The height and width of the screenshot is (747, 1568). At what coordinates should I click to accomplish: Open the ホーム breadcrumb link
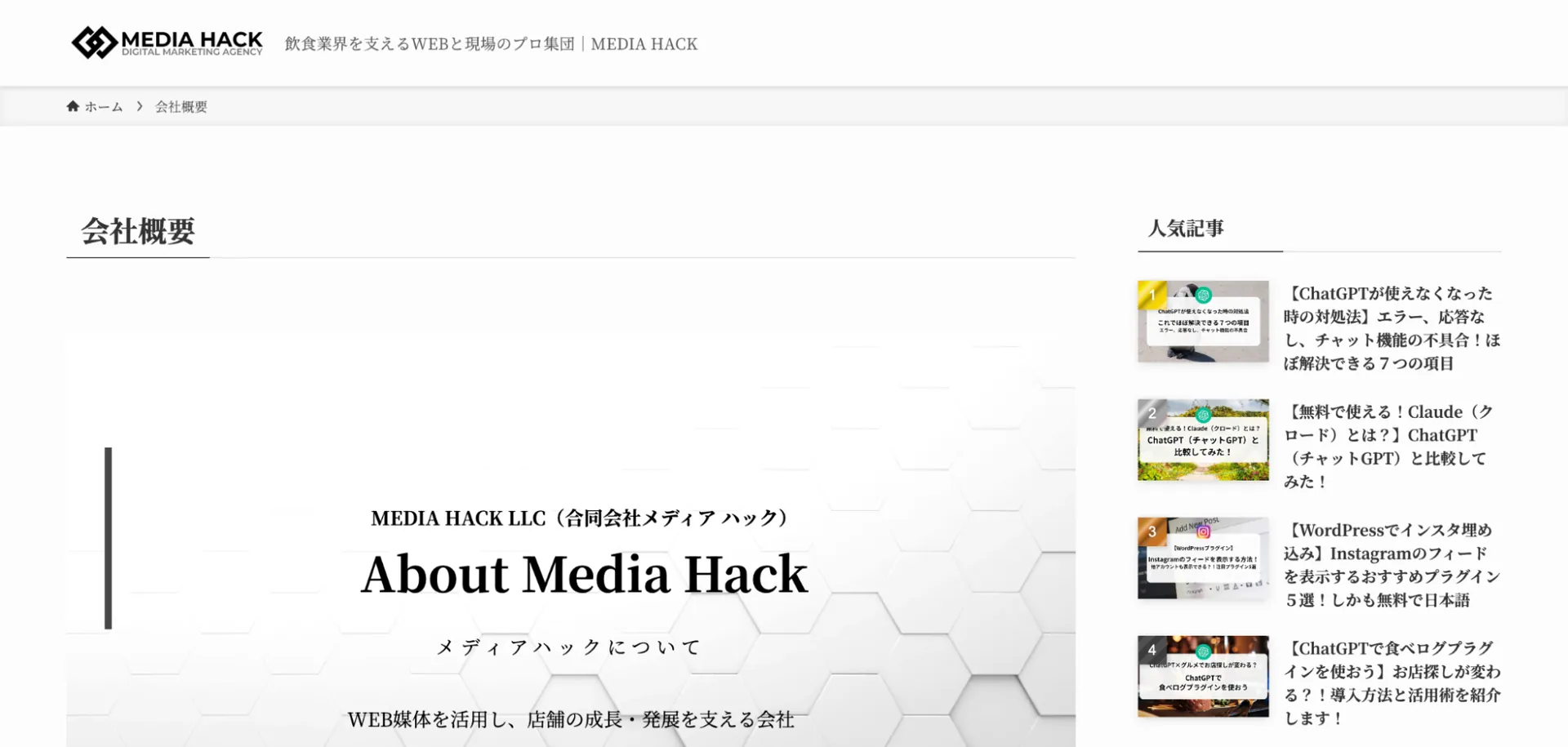[x=104, y=107]
